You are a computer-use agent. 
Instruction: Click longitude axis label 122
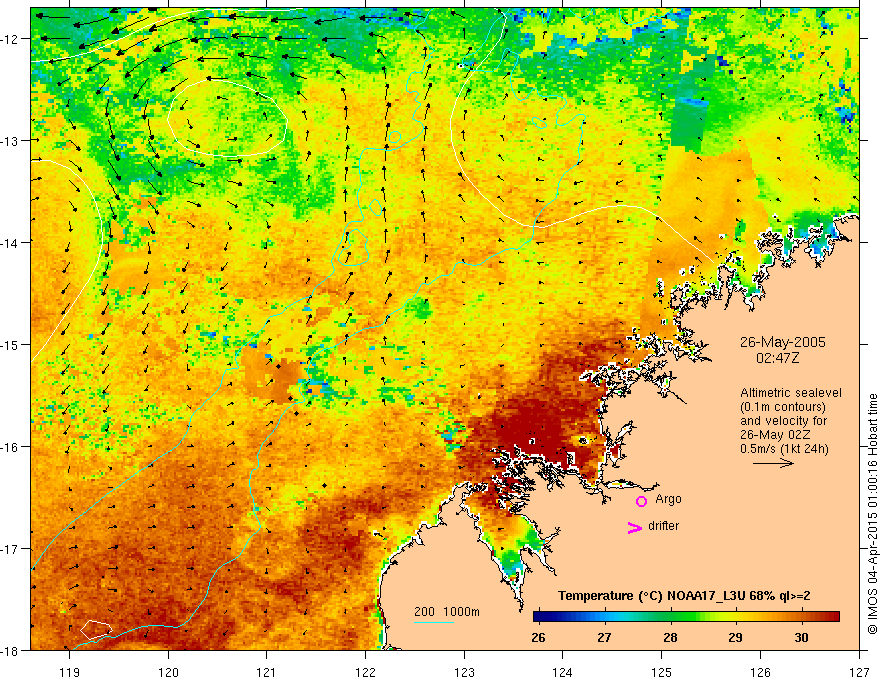[365, 672]
